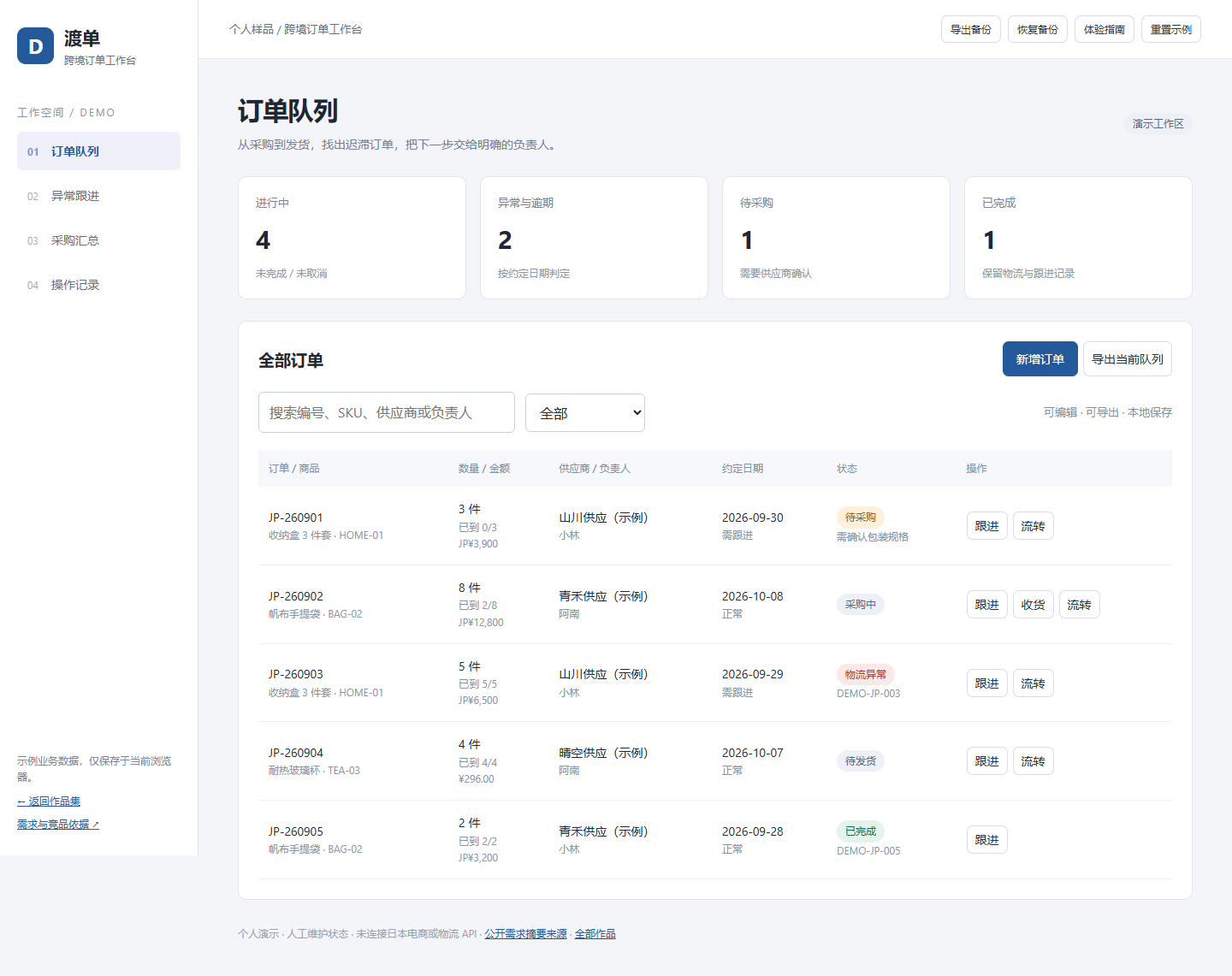The width and height of the screenshot is (1232, 976).
Task: Click 跟进 for order JP-260903
Action: (987, 683)
